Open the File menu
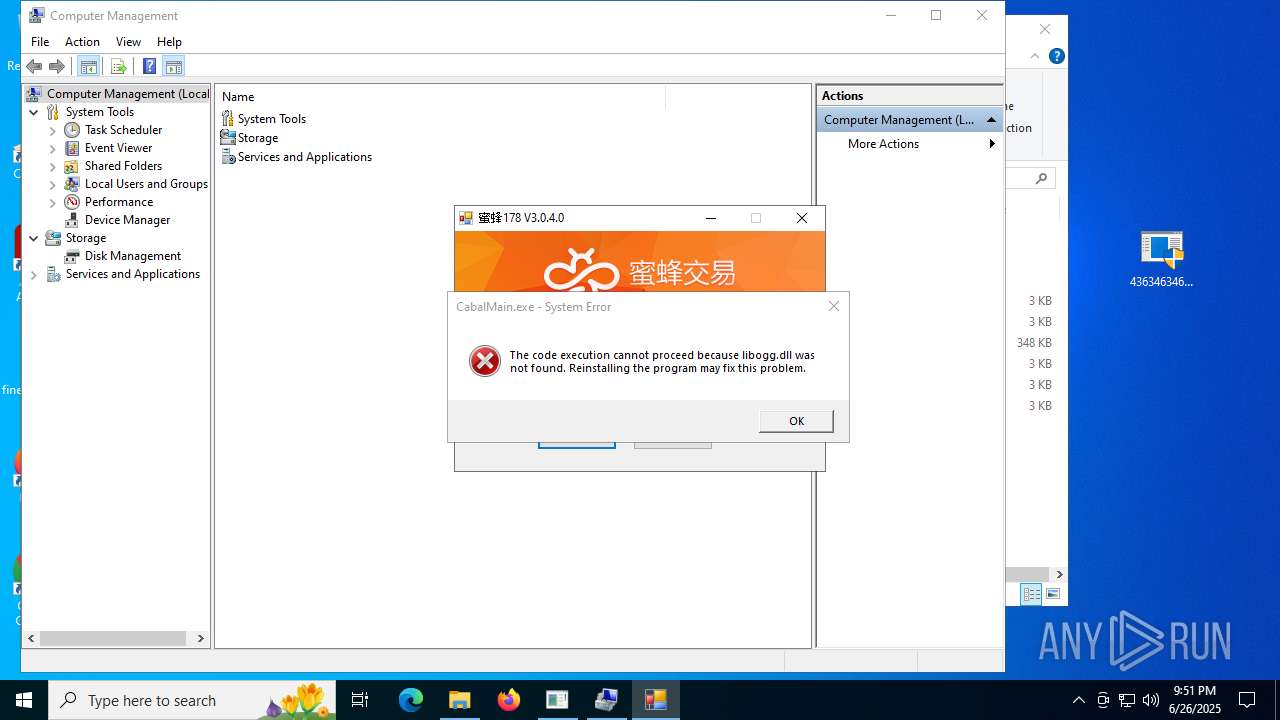The image size is (1280, 720). pos(40,42)
